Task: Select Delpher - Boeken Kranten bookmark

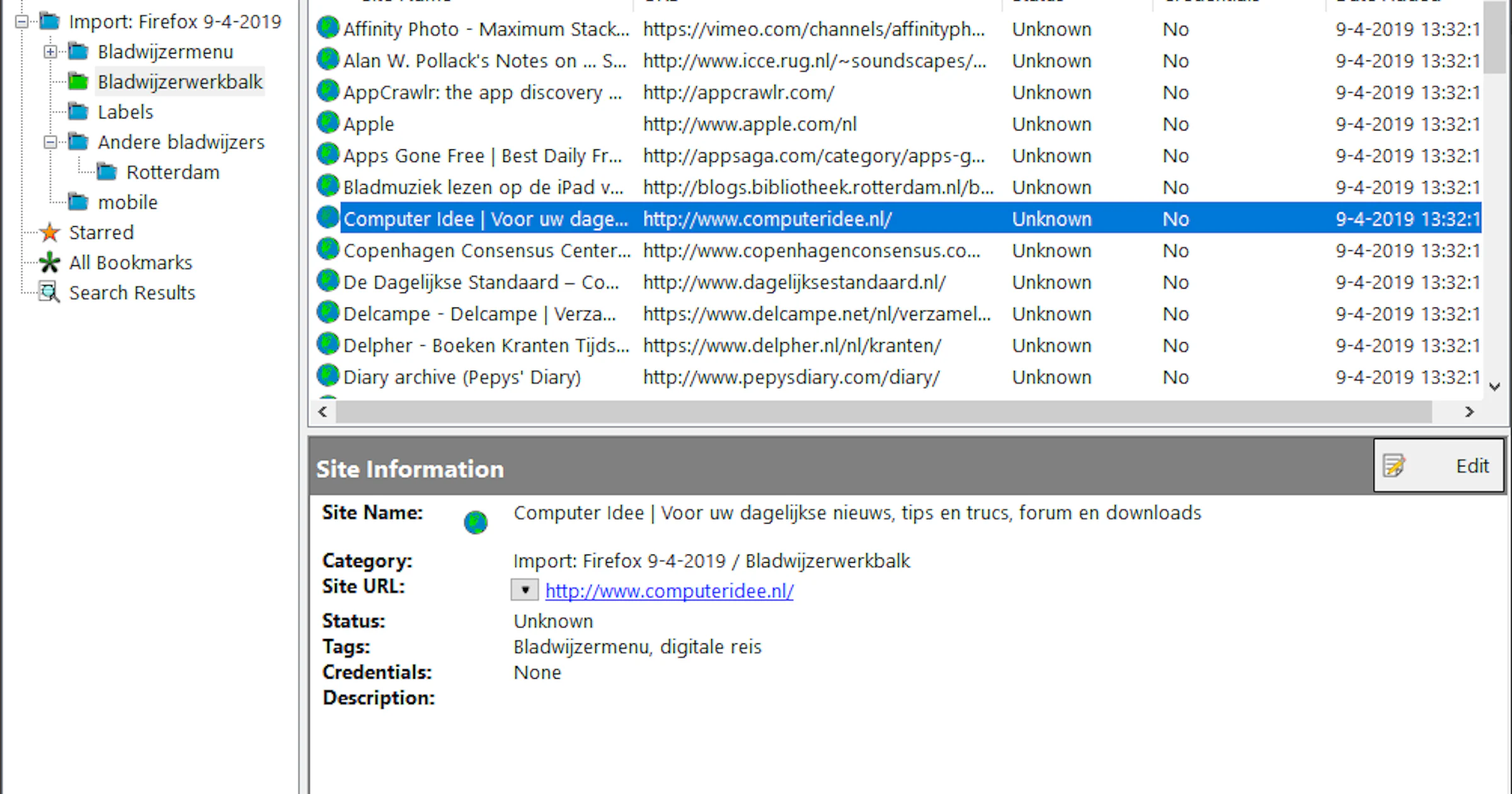Action: pyautogui.click(x=486, y=345)
